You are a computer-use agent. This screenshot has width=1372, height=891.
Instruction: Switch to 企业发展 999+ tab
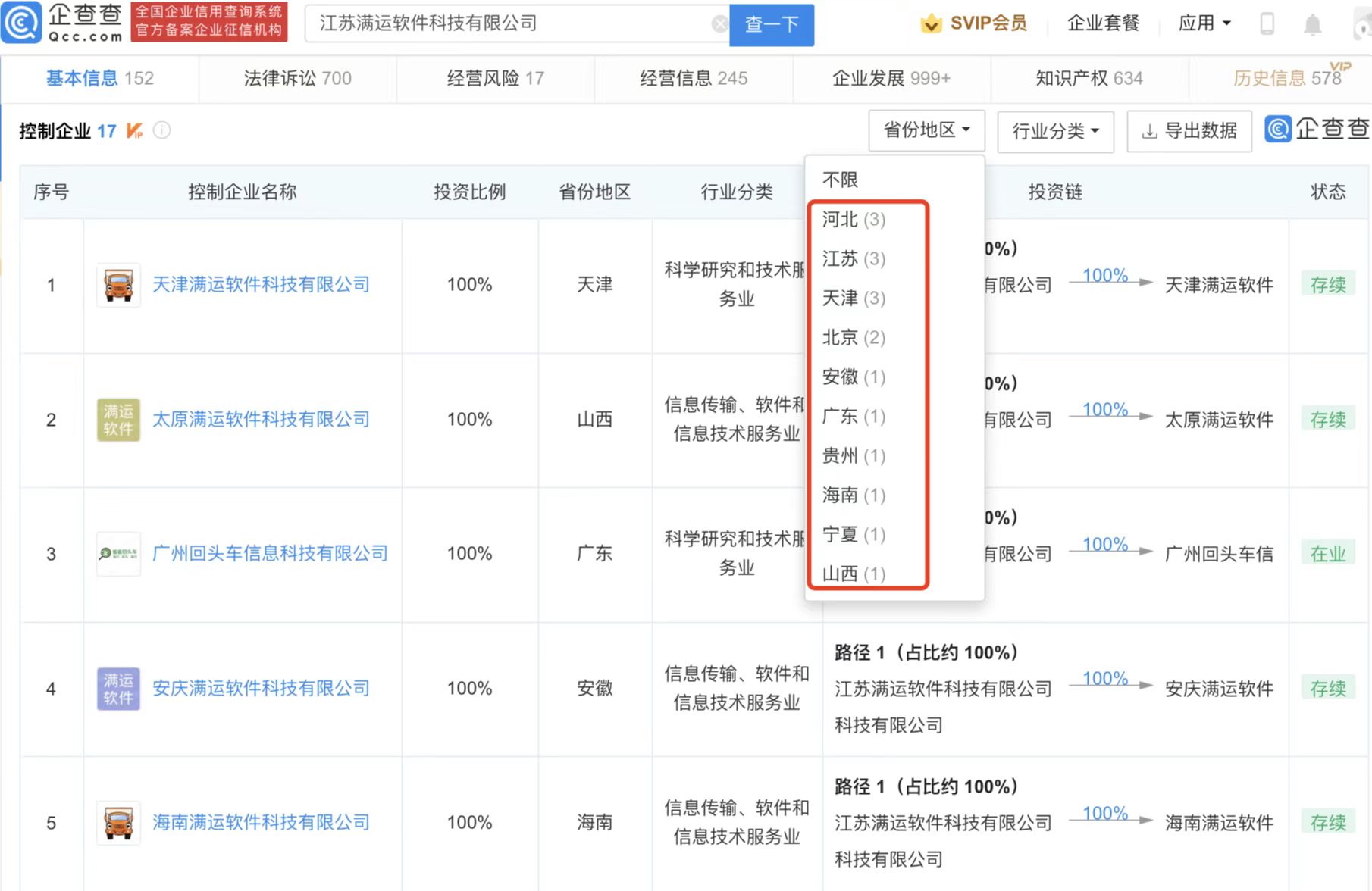tap(891, 78)
